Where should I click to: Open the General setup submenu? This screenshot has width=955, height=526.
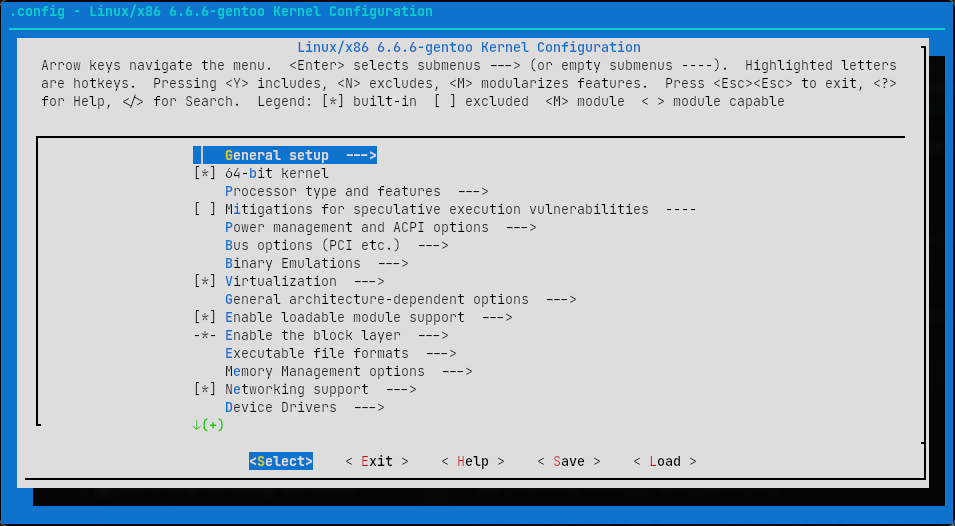(x=285, y=155)
